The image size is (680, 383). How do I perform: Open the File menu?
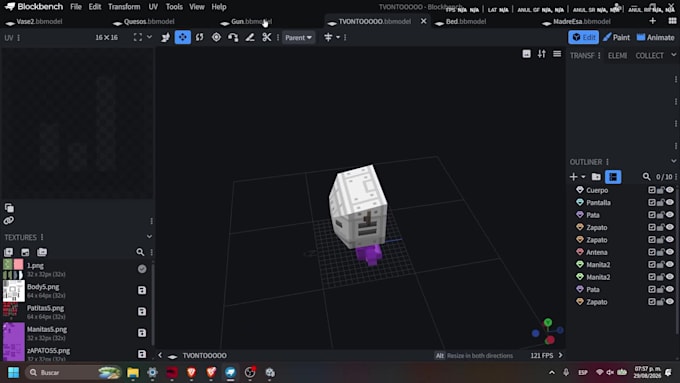(76, 7)
